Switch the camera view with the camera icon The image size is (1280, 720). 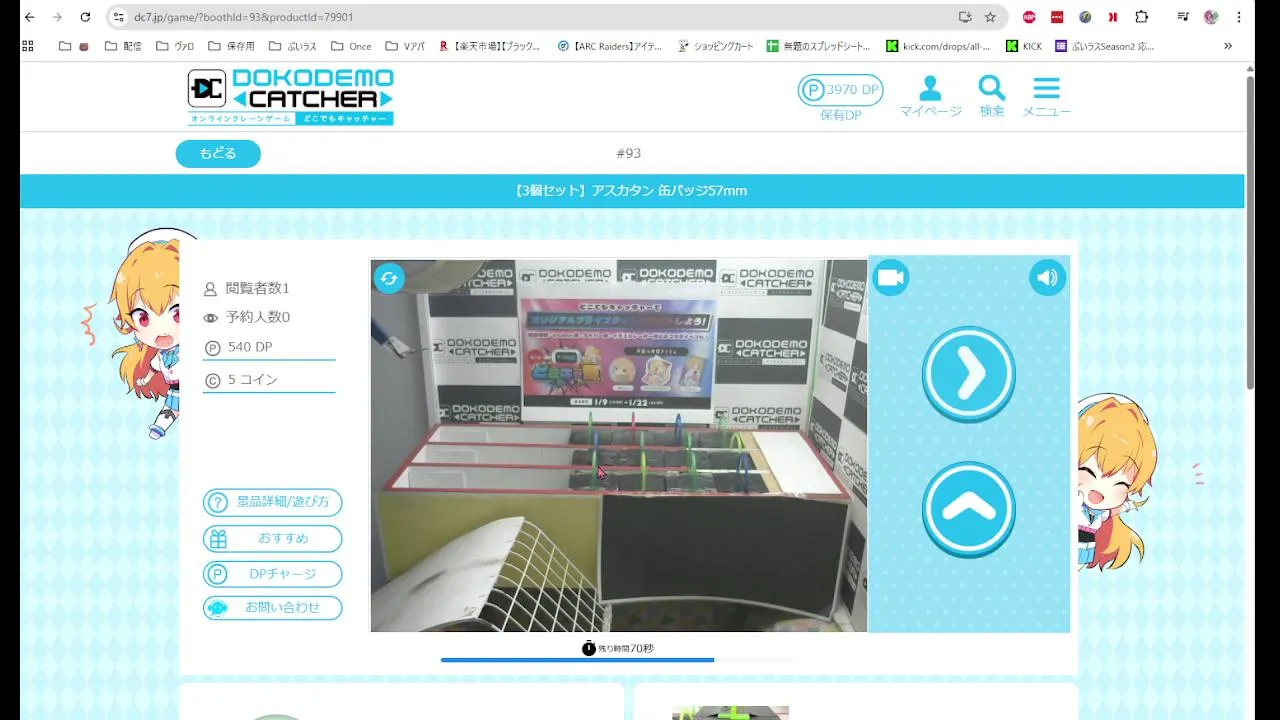coord(890,278)
